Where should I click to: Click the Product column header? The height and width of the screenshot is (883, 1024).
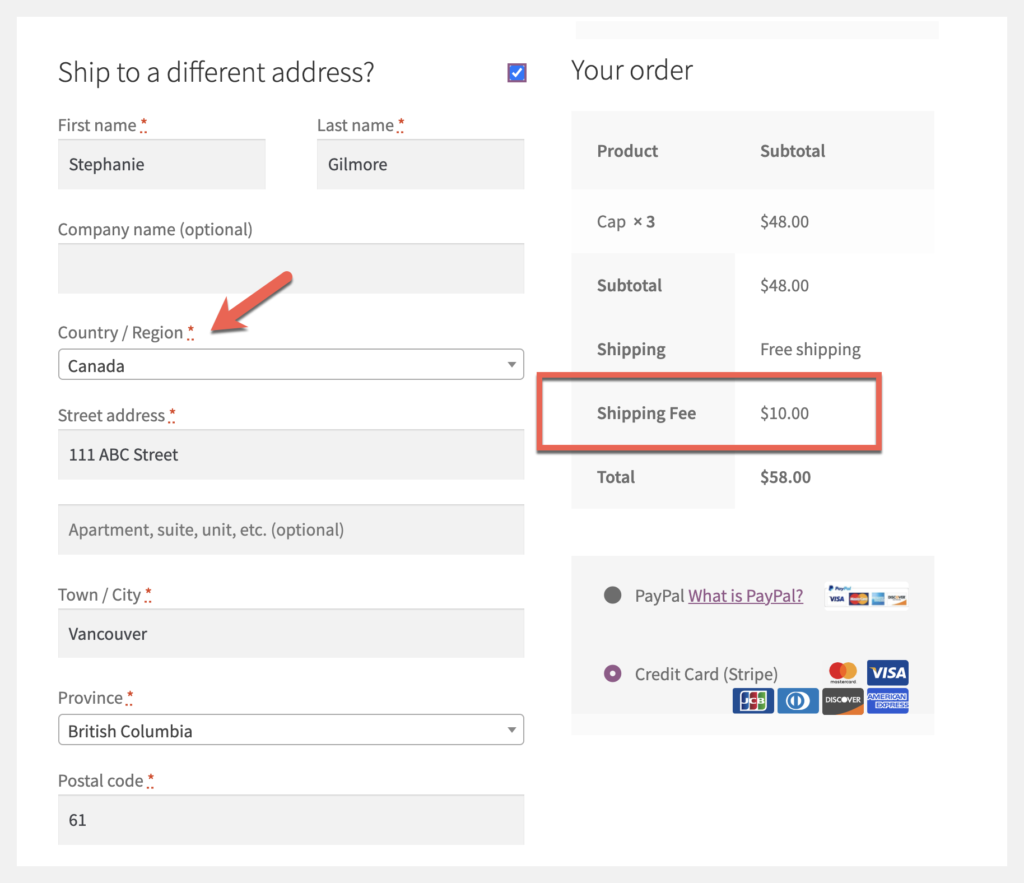click(x=627, y=151)
